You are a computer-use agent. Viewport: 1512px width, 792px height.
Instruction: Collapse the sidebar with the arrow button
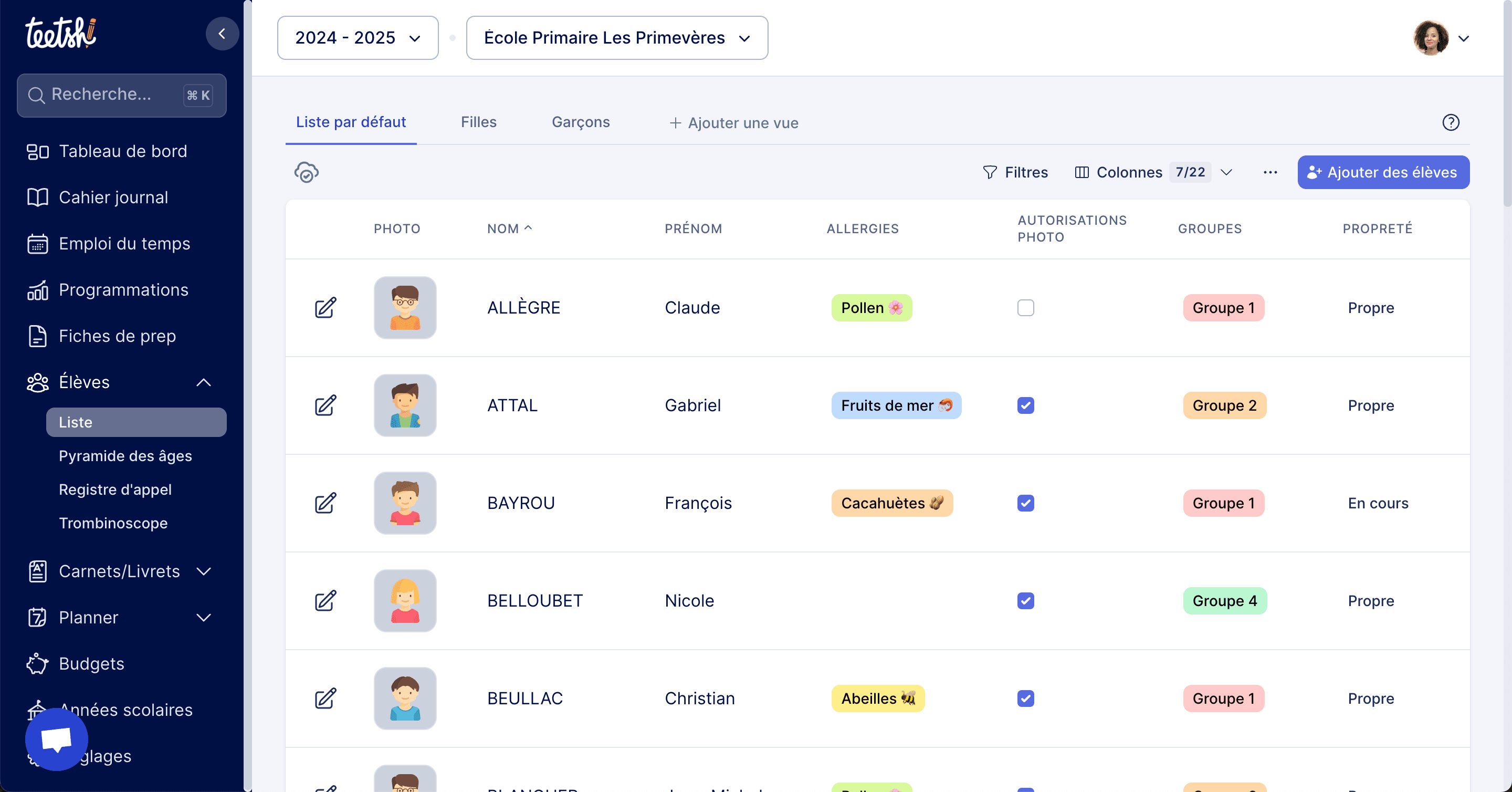click(222, 34)
